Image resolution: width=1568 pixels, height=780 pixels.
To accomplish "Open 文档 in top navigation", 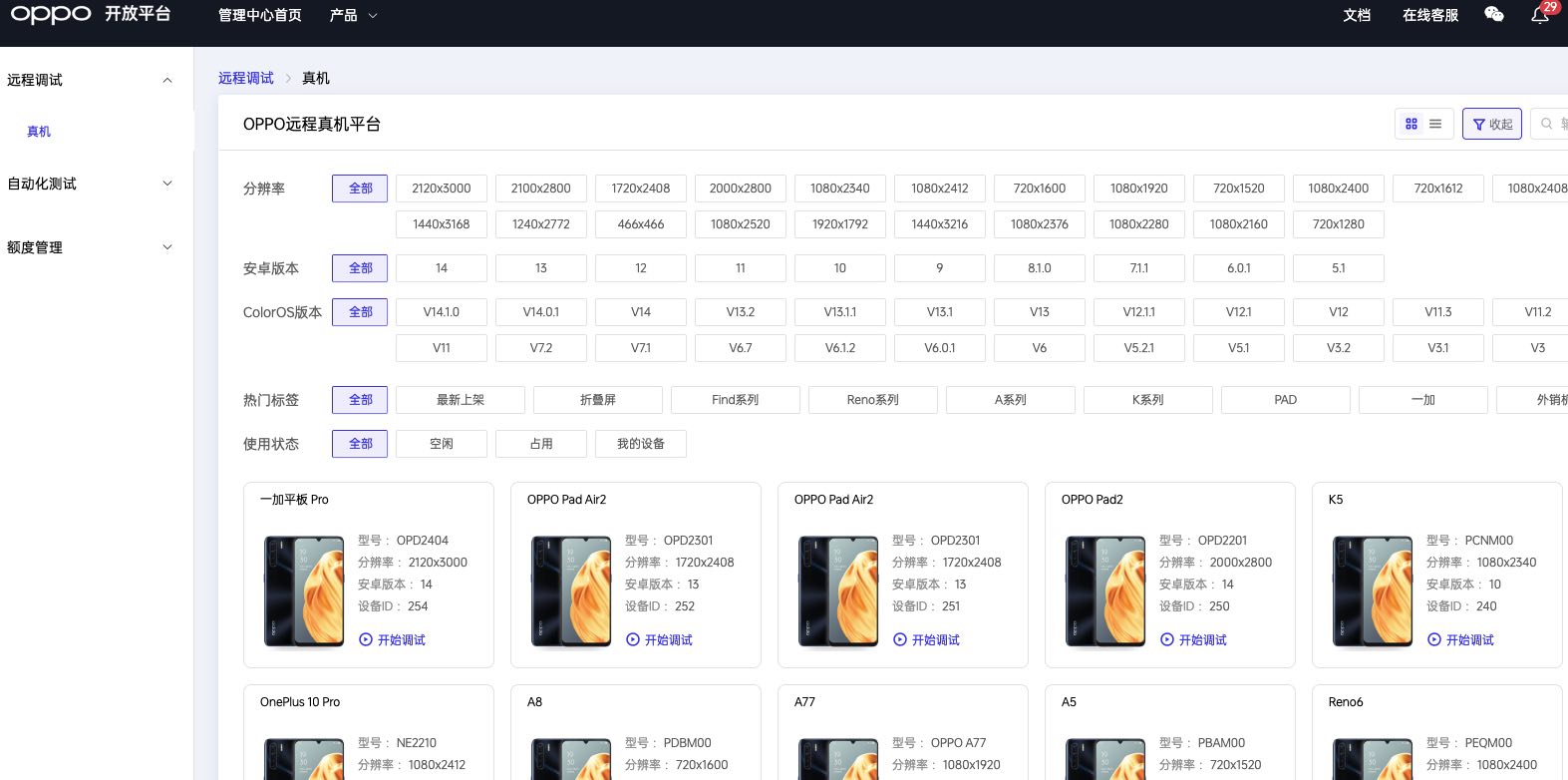I will 1357,15.
